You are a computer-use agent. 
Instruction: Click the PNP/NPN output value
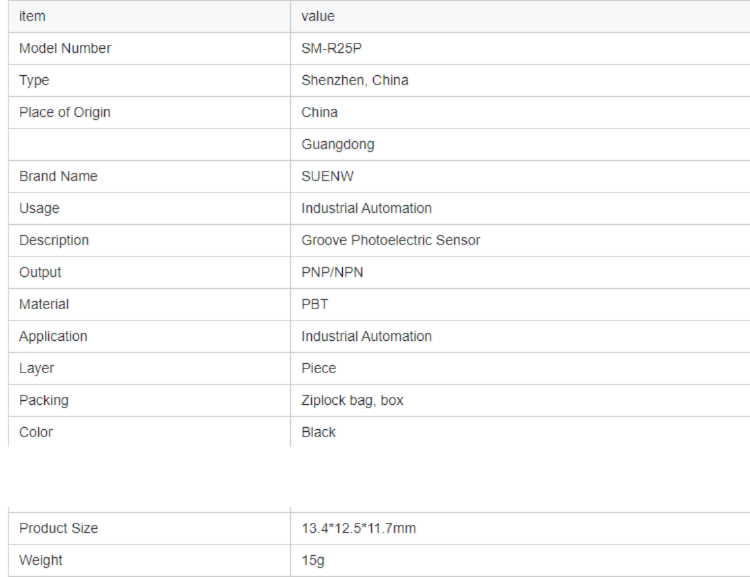pyautogui.click(x=332, y=272)
